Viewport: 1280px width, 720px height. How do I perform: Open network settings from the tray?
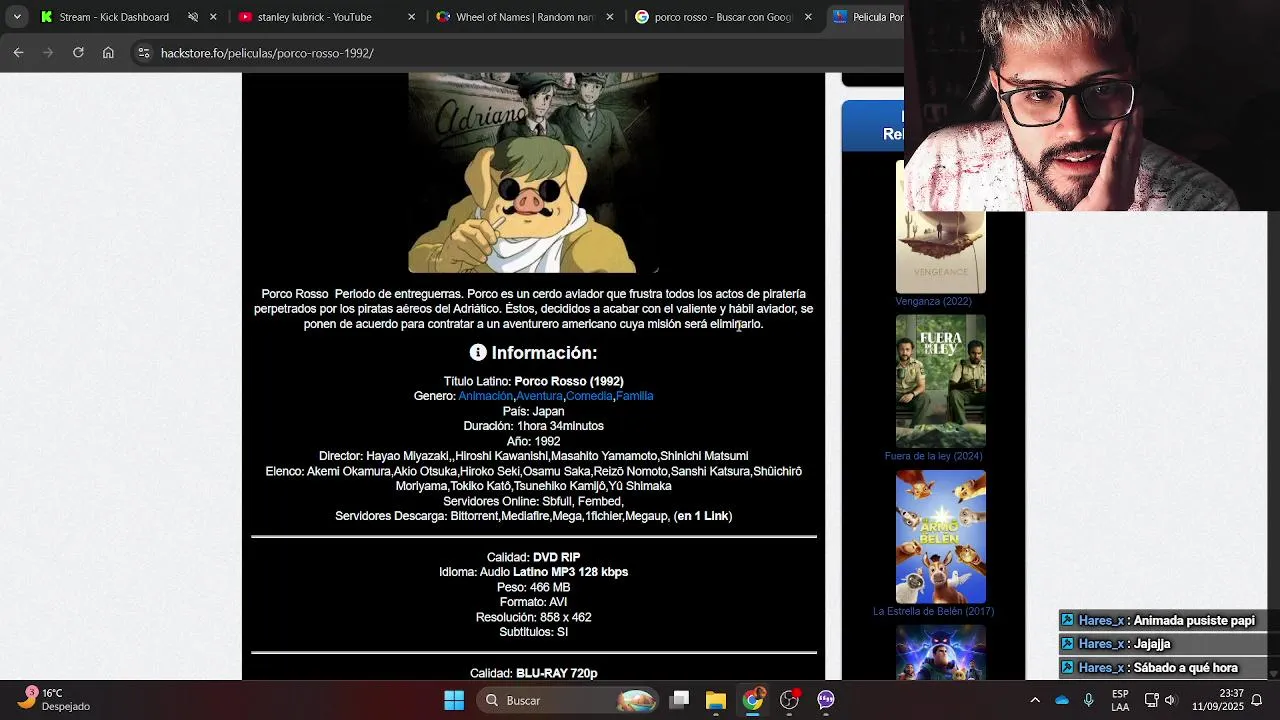tap(1152, 700)
